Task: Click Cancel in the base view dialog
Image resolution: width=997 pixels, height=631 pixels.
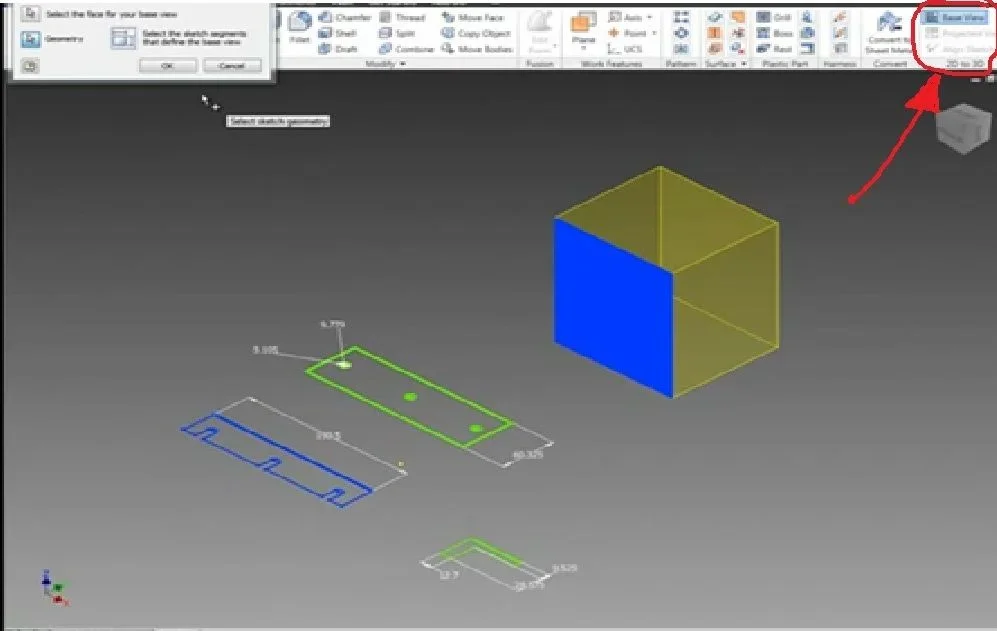Action: click(231, 66)
